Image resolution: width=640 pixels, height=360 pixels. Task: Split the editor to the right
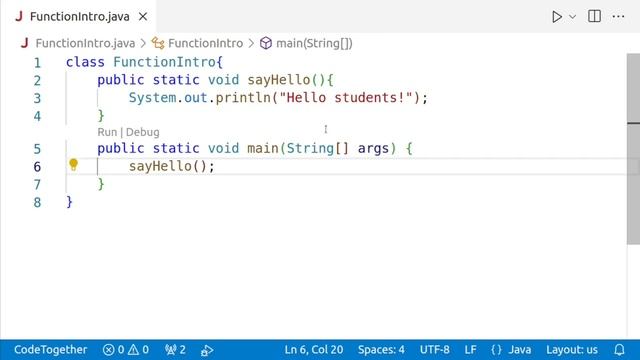594,16
